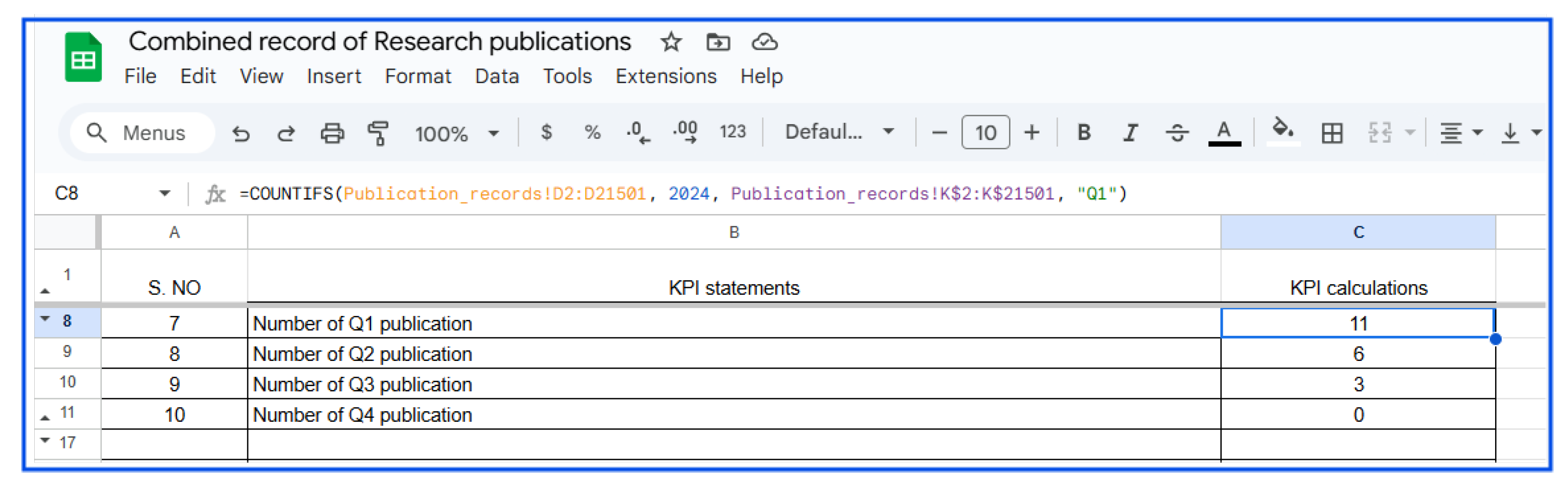Open the cloud save status icon
This screenshot has width=1568, height=488.
tap(765, 42)
